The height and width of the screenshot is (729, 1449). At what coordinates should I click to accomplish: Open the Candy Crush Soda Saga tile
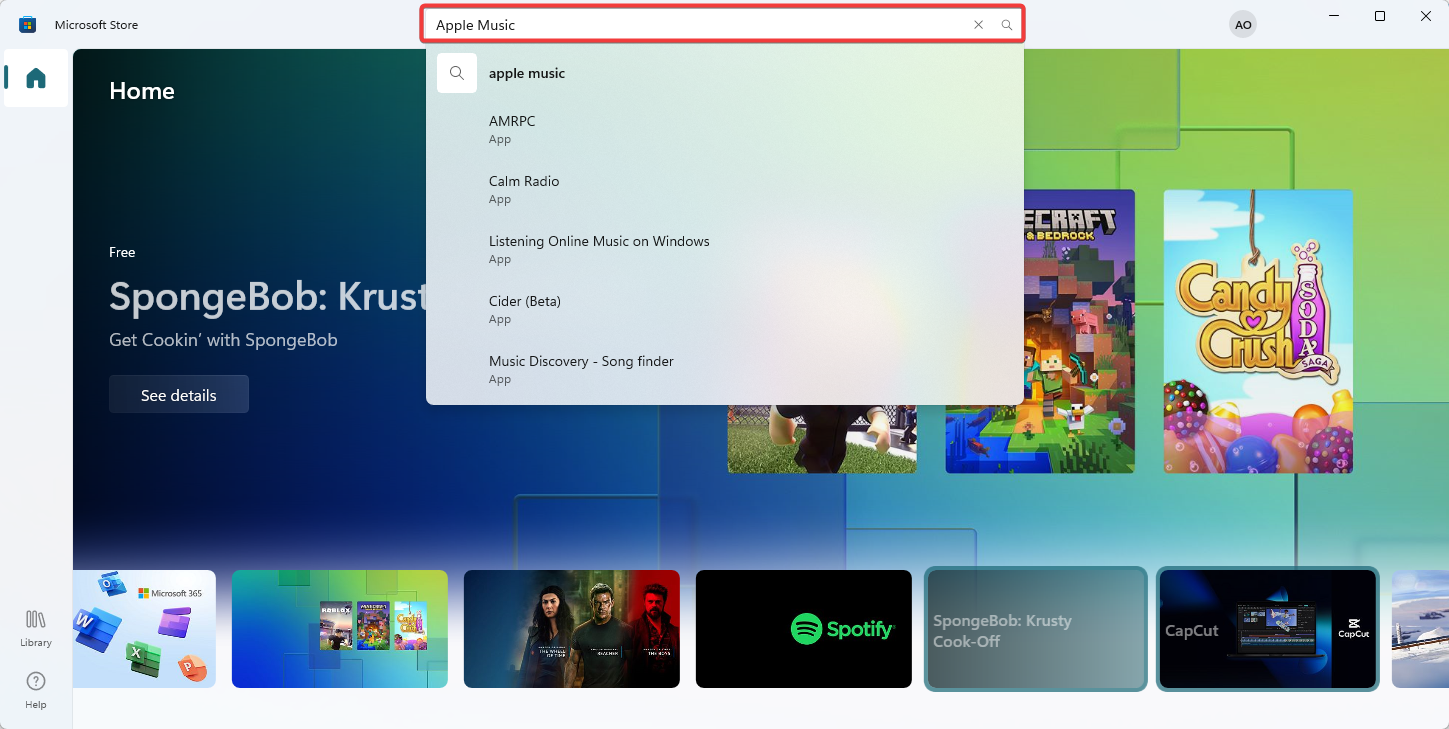pyautogui.click(x=1258, y=331)
